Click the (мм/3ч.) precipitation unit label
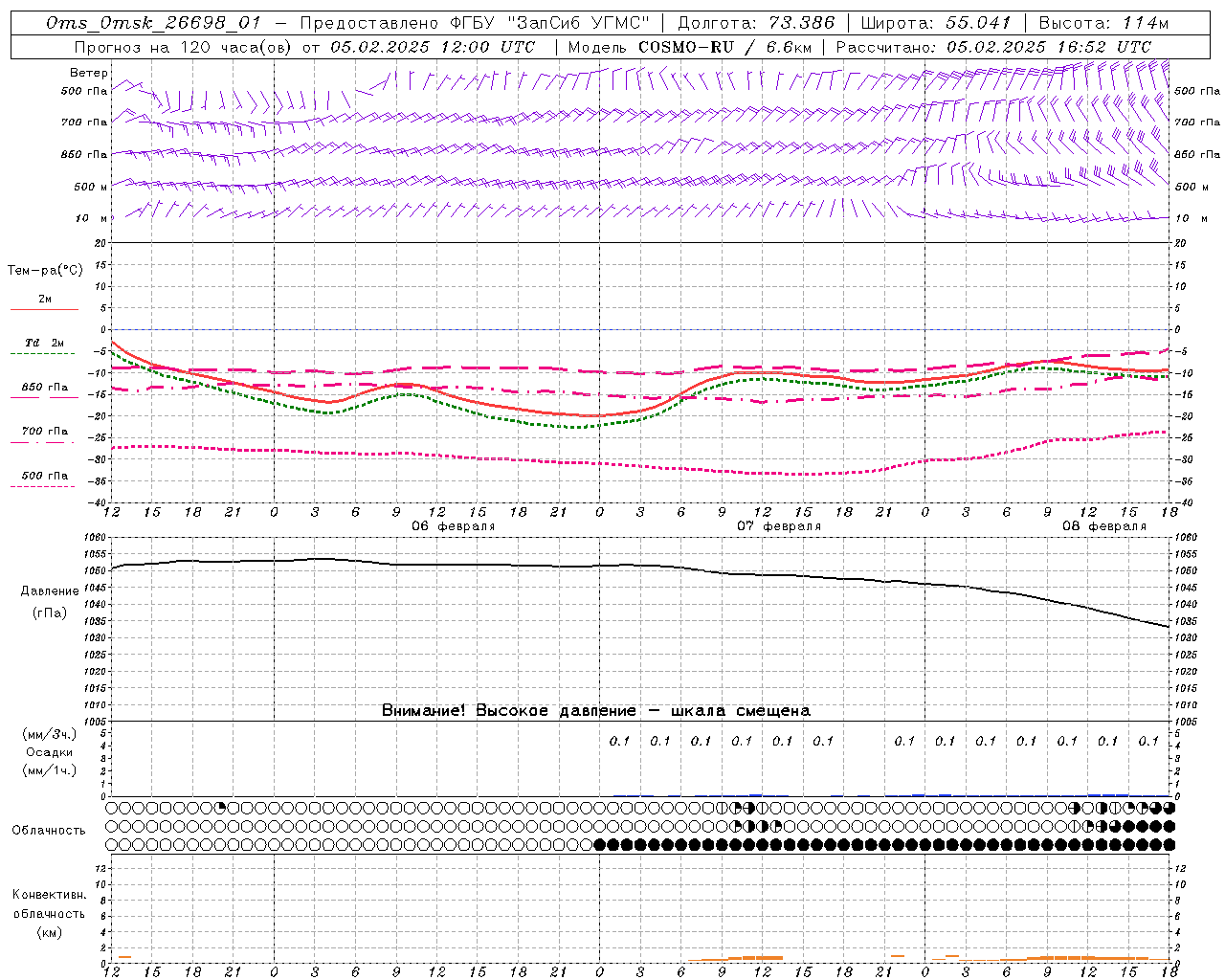1225x980 pixels. 50,734
